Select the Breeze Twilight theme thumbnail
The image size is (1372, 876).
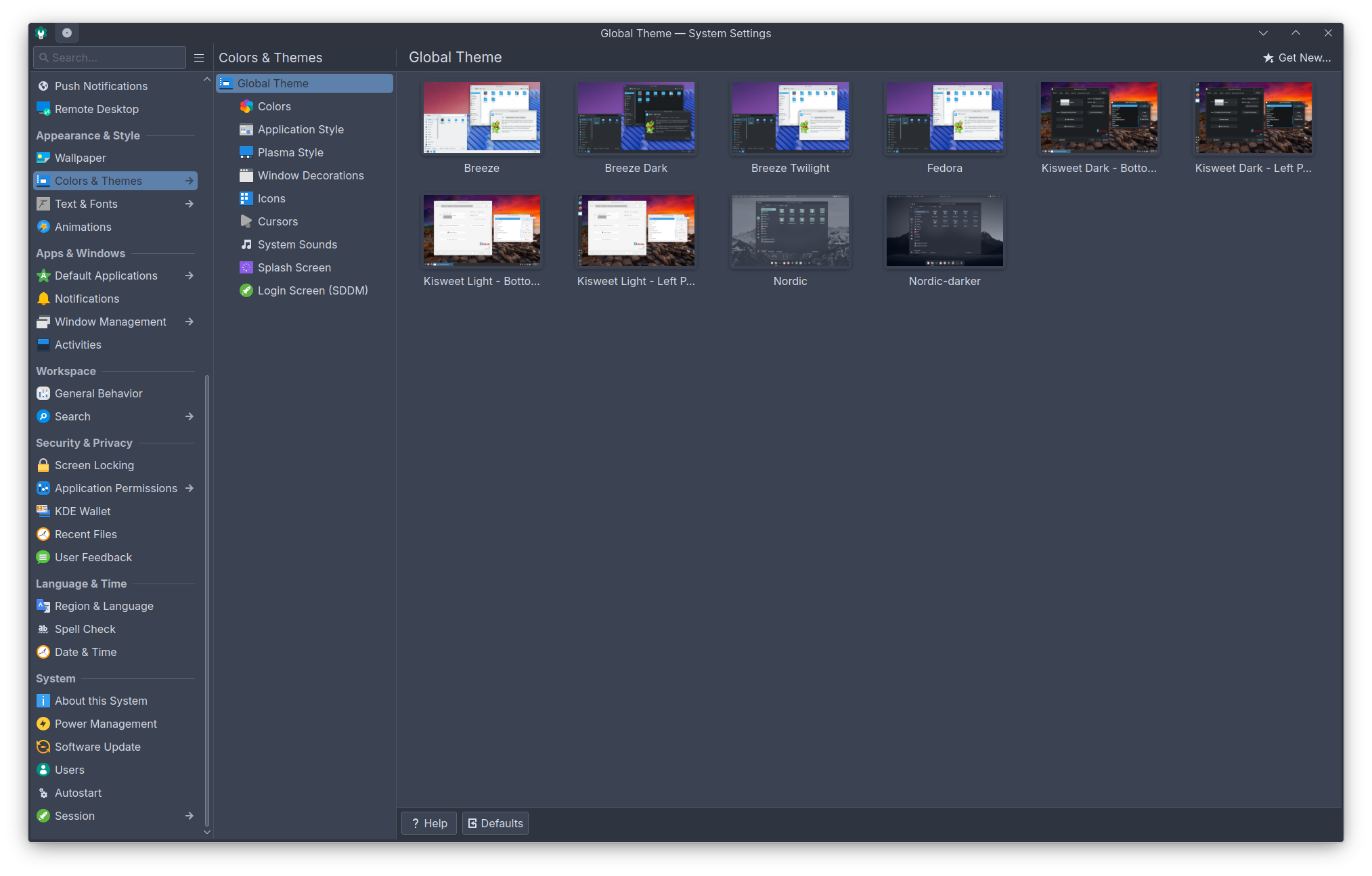[x=790, y=118]
